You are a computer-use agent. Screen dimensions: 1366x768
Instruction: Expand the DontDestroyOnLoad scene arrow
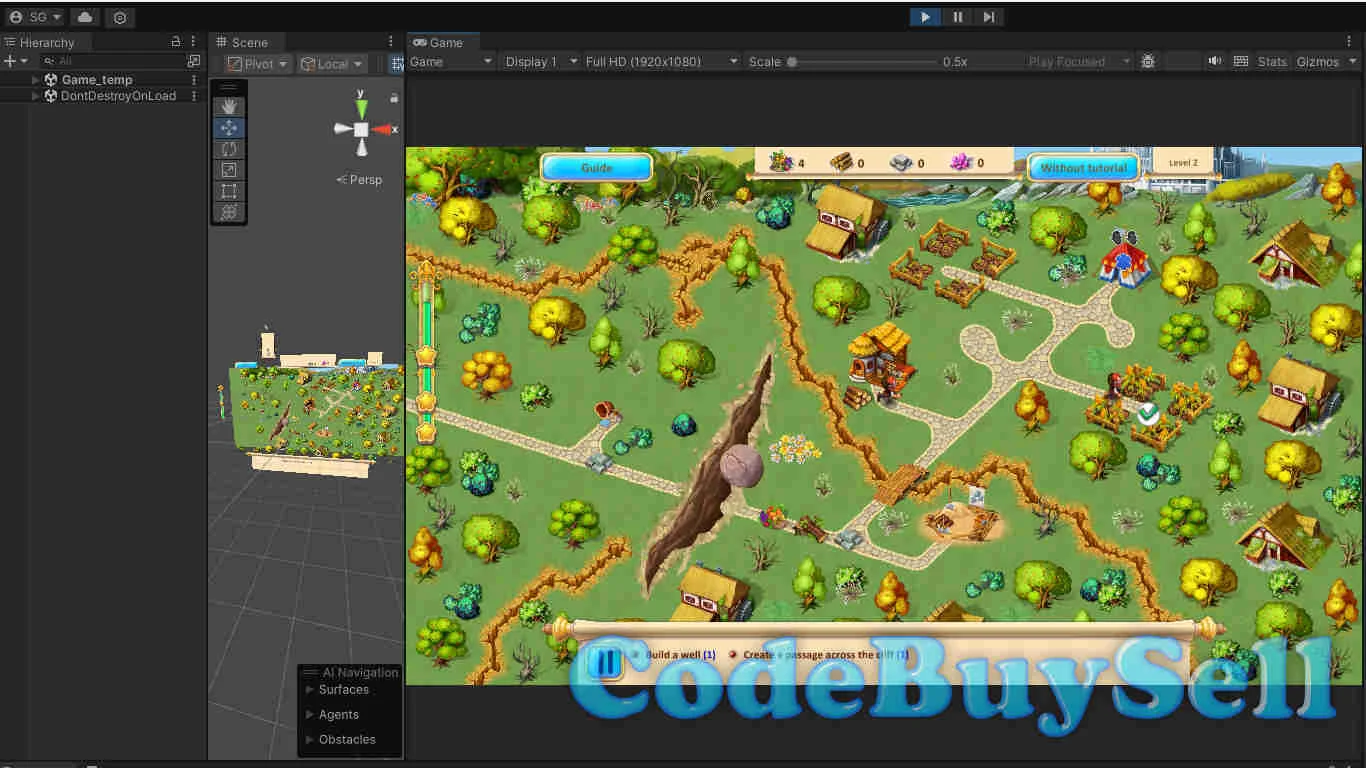click(x=36, y=96)
